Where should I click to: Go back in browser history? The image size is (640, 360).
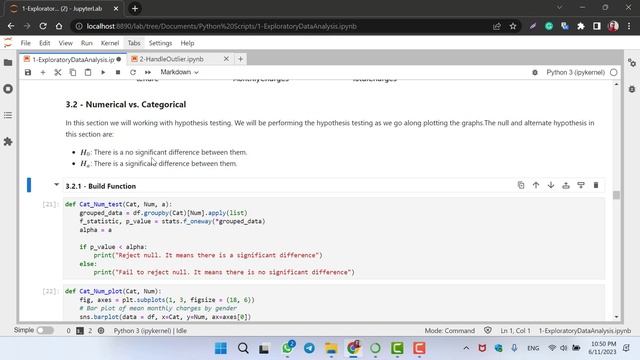click(x=11, y=26)
